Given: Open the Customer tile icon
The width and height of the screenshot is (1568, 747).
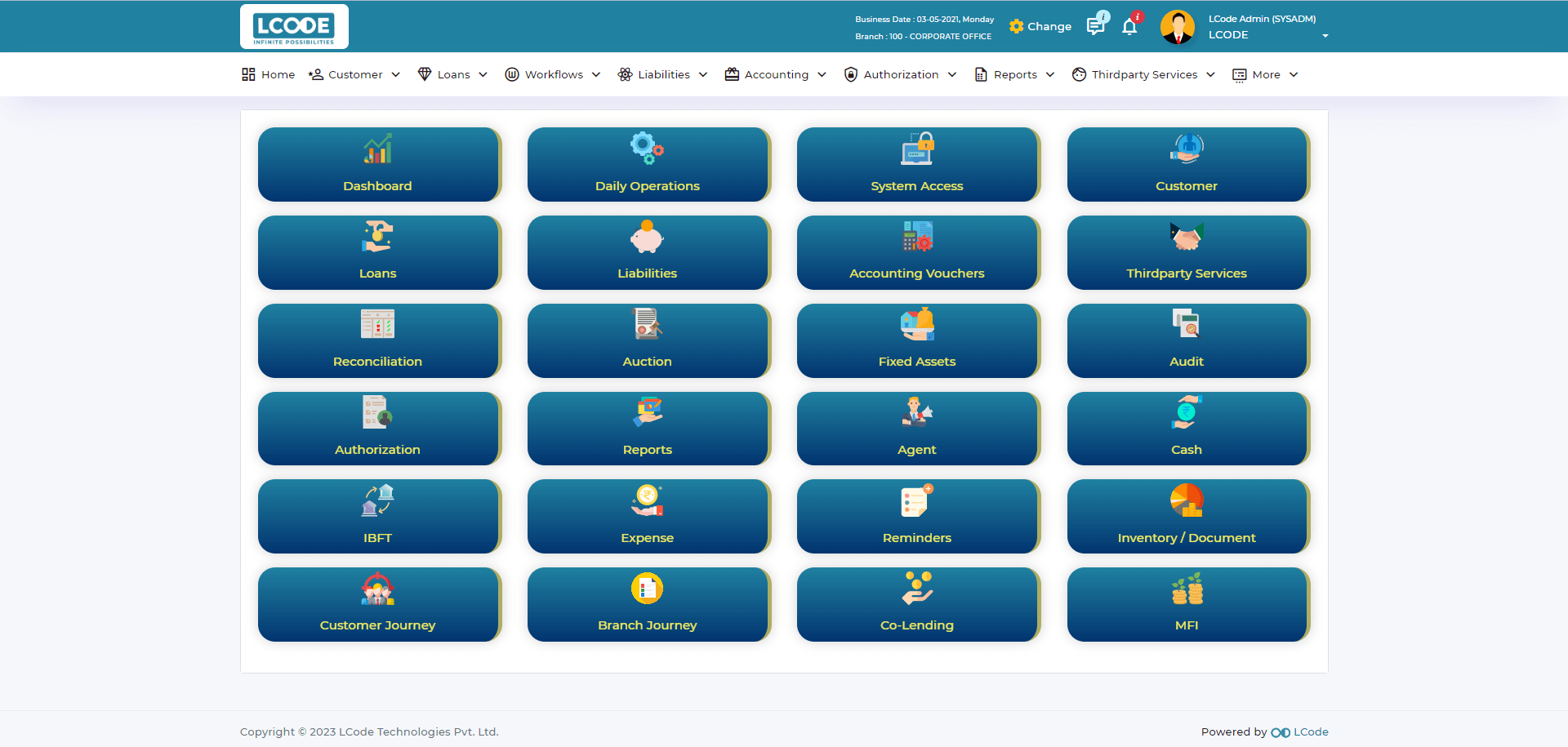Looking at the screenshot, I should (1187, 149).
